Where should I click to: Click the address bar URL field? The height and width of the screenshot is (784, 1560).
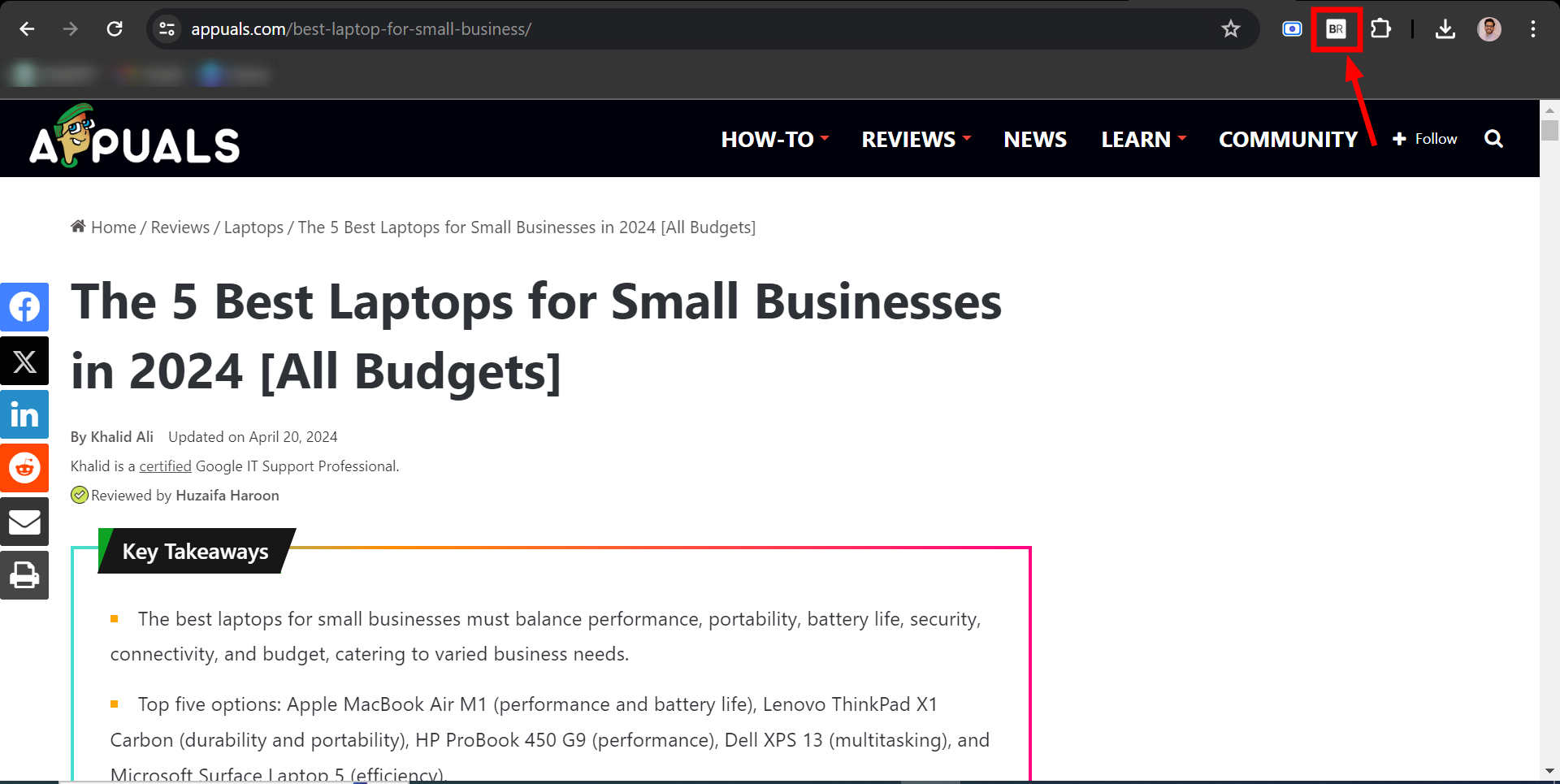(650, 29)
